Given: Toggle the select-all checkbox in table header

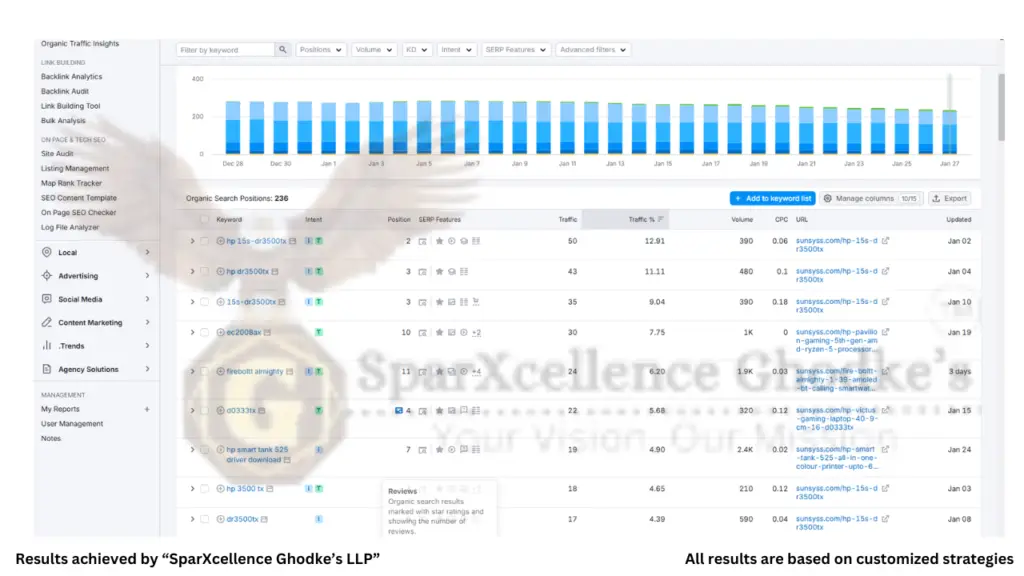Looking at the screenshot, I should click(x=205, y=219).
